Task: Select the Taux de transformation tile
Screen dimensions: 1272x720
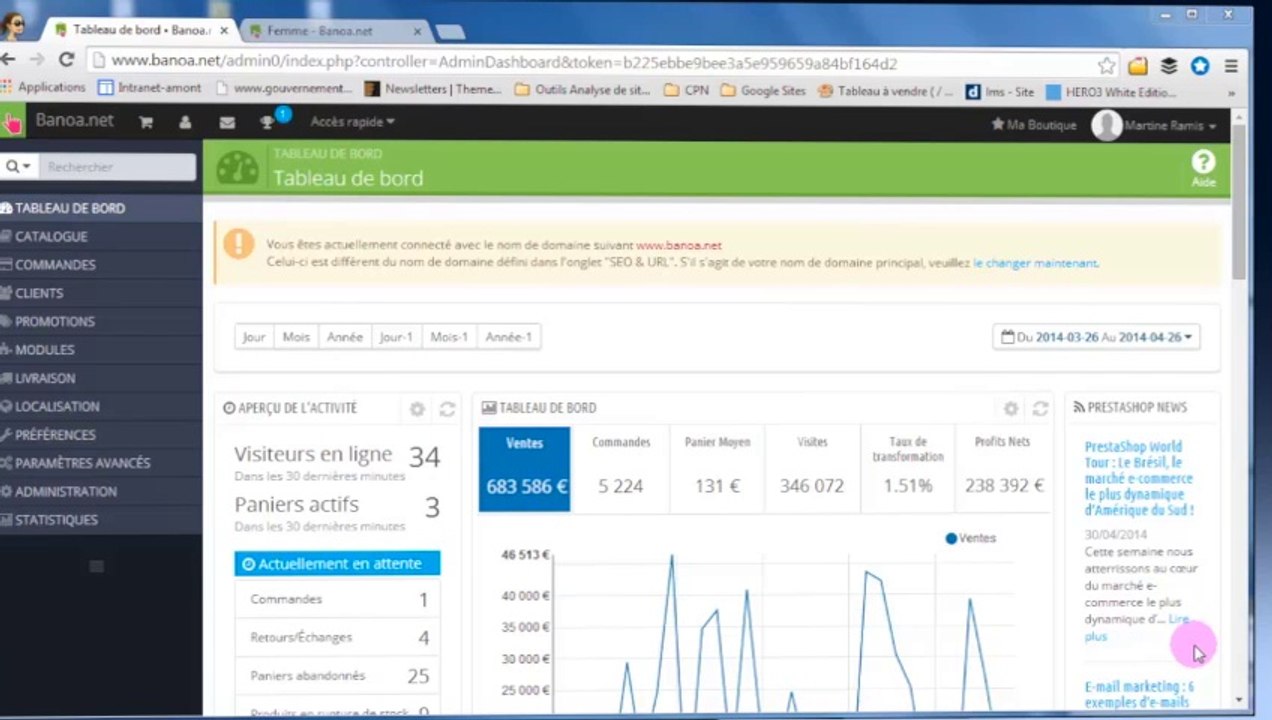Action: tap(907, 469)
